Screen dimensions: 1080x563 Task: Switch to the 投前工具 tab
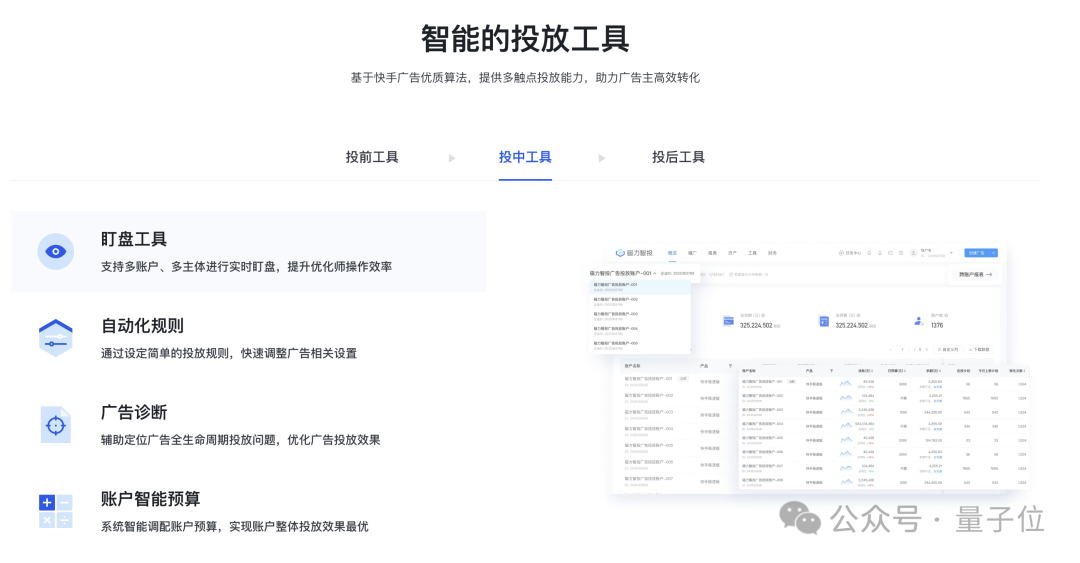372,157
